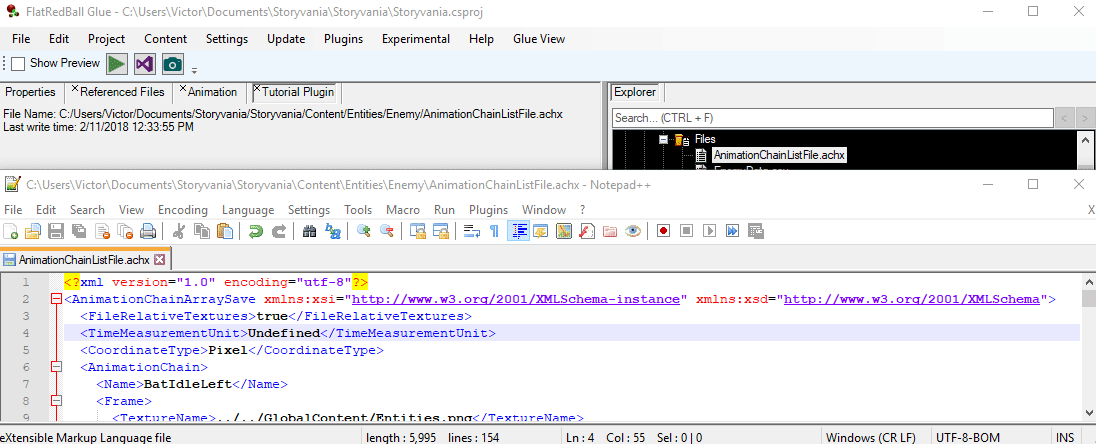Start macro recording with red dot icon
Viewport: 1096px width, 444px height.
(663, 231)
